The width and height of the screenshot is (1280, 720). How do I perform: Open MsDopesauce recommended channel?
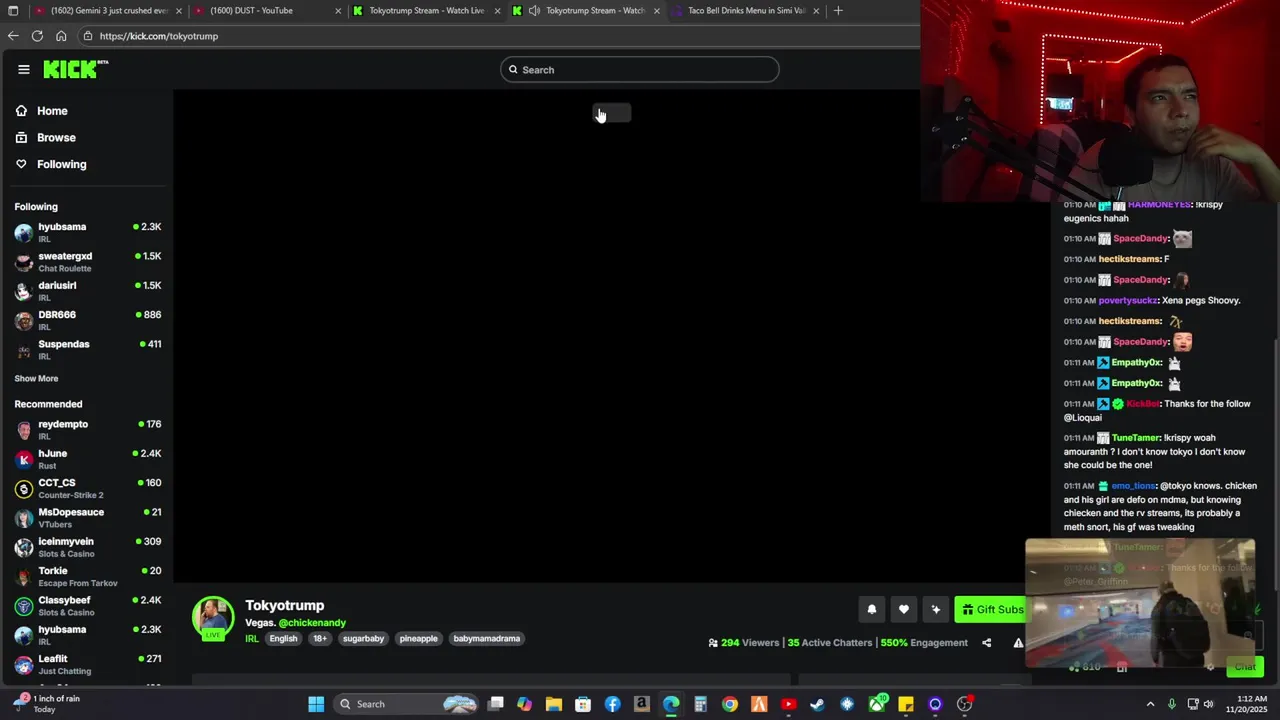[x=88, y=517]
